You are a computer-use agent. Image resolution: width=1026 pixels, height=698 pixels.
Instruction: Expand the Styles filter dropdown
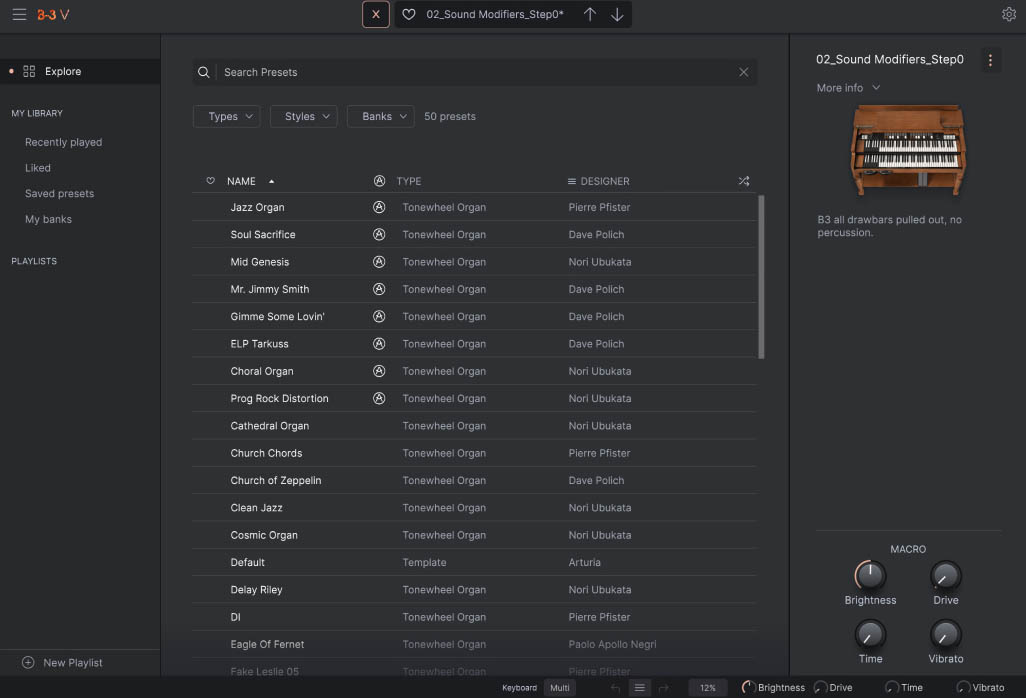tap(303, 116)
